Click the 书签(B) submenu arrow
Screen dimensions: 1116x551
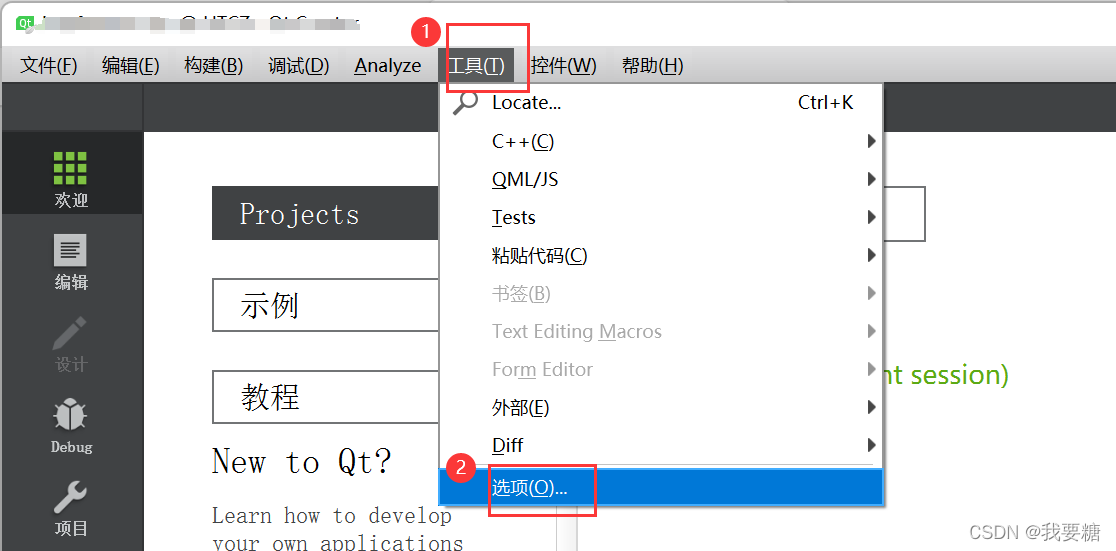(x=871, y=293)
